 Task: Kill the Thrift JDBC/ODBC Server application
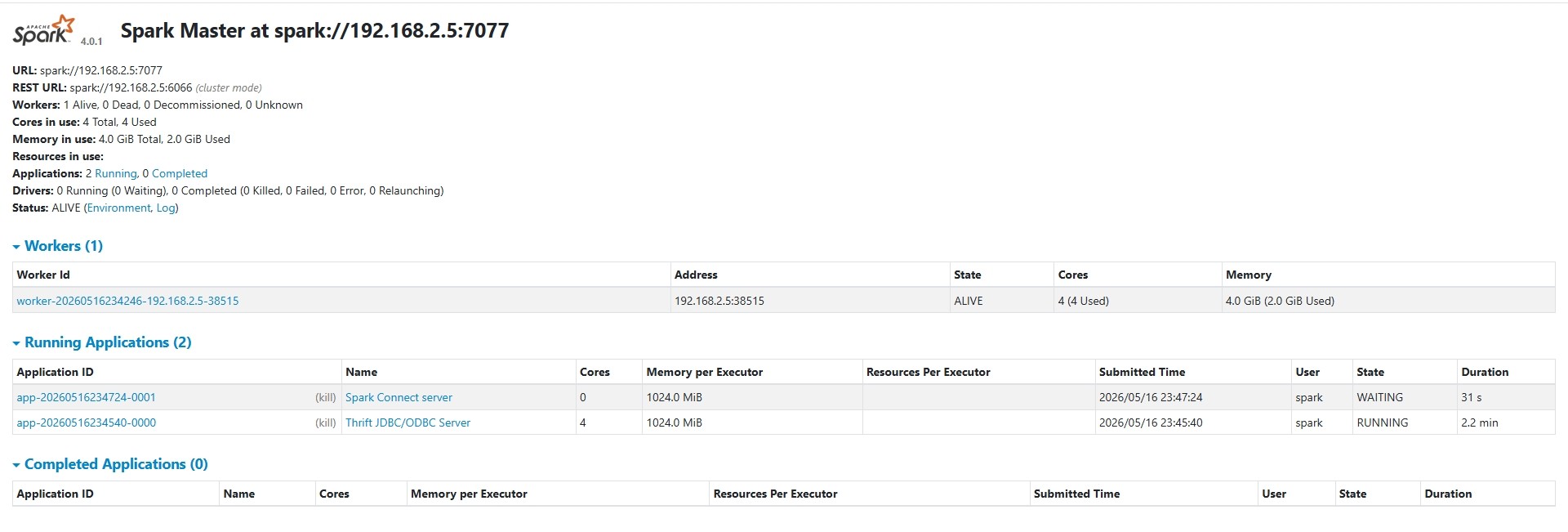click(326, 422)
